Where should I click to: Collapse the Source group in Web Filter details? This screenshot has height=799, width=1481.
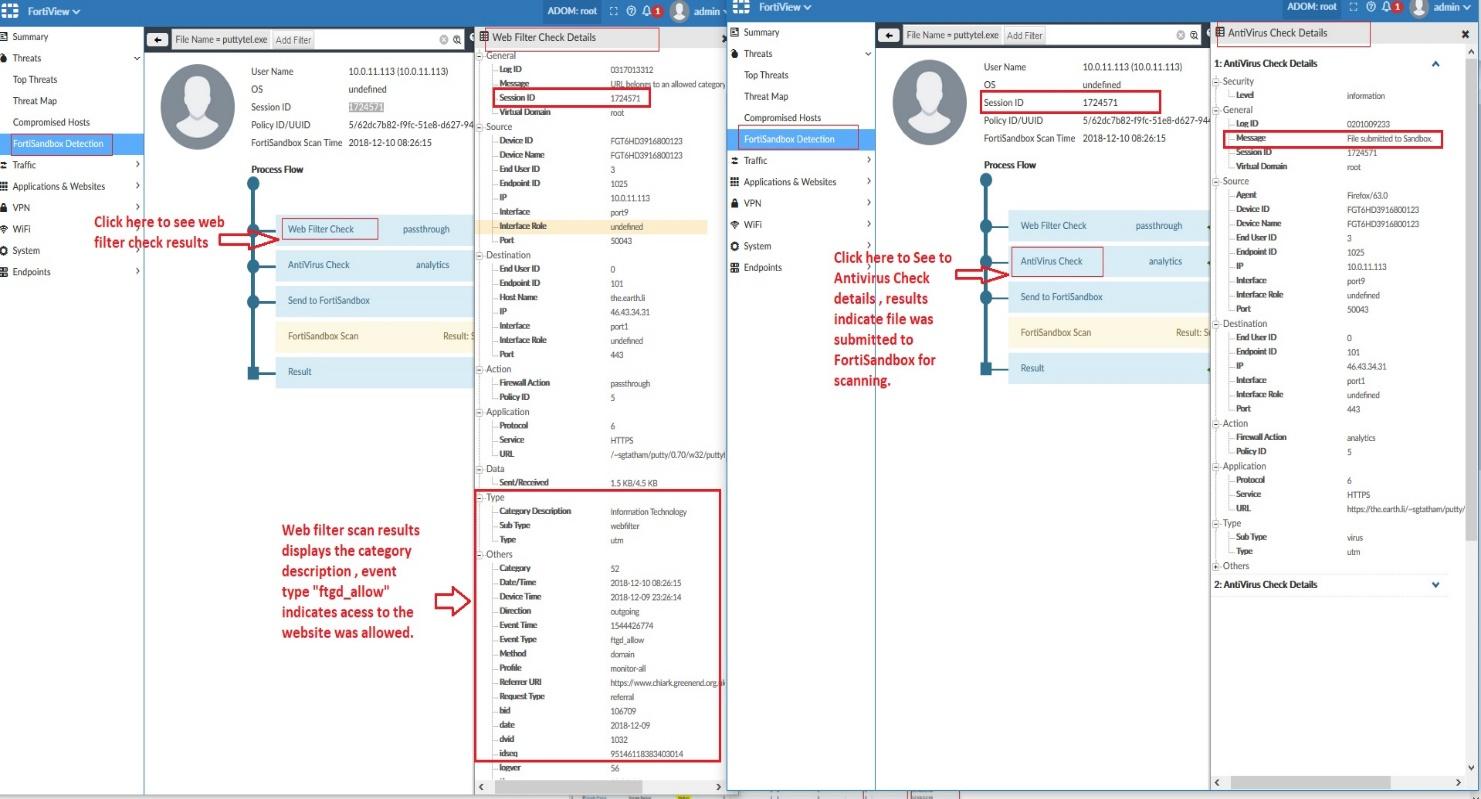tap(480, 127)
